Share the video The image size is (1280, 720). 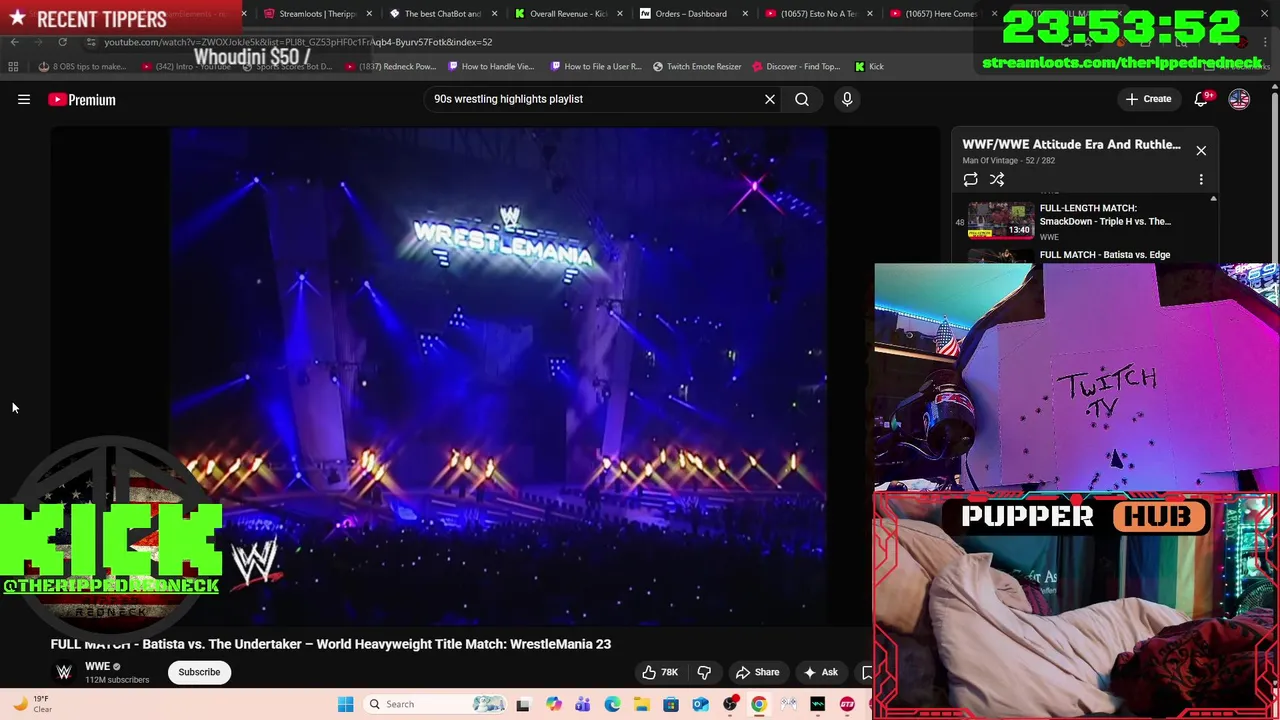click(x=757, y=672)
